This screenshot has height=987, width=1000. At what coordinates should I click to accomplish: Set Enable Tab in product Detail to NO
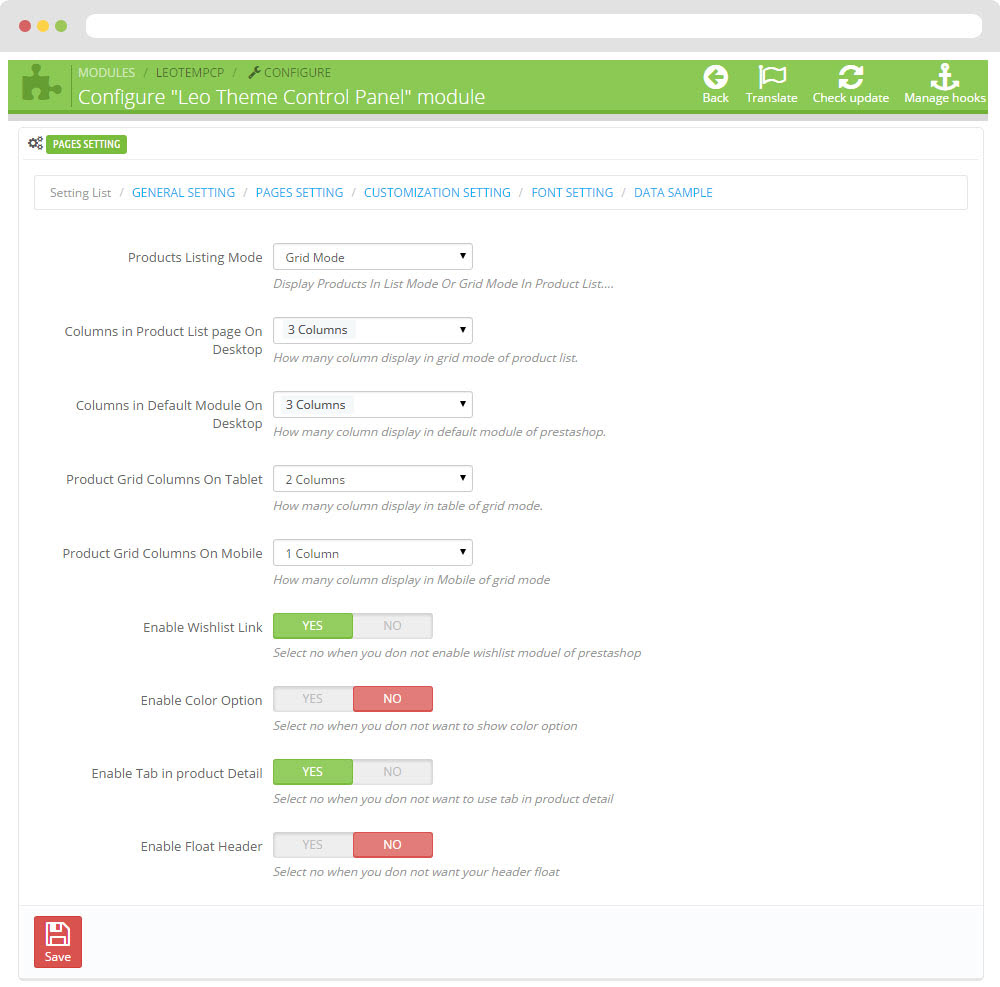point(392,771)
